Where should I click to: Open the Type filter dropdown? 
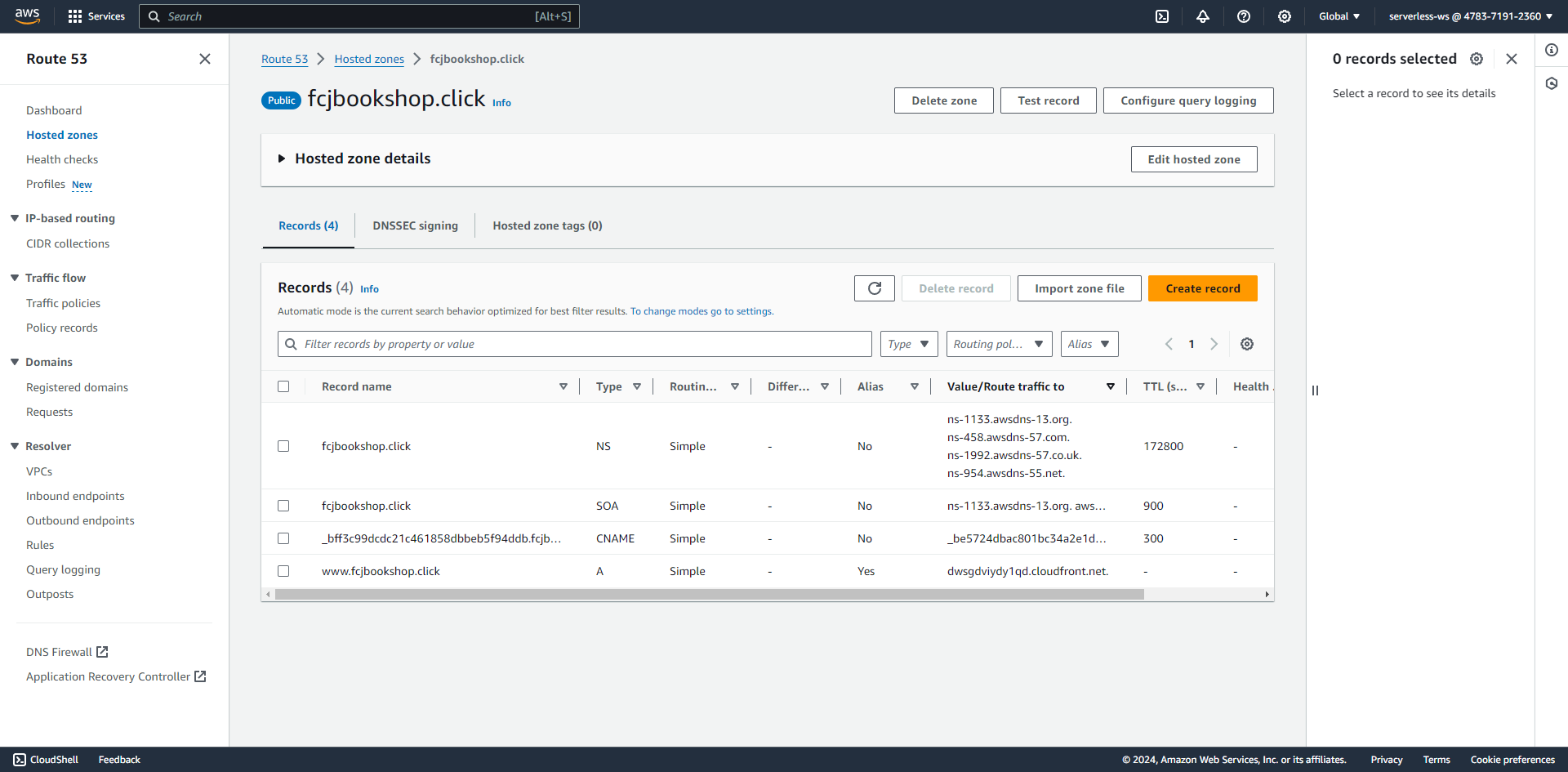click(909, 344)
